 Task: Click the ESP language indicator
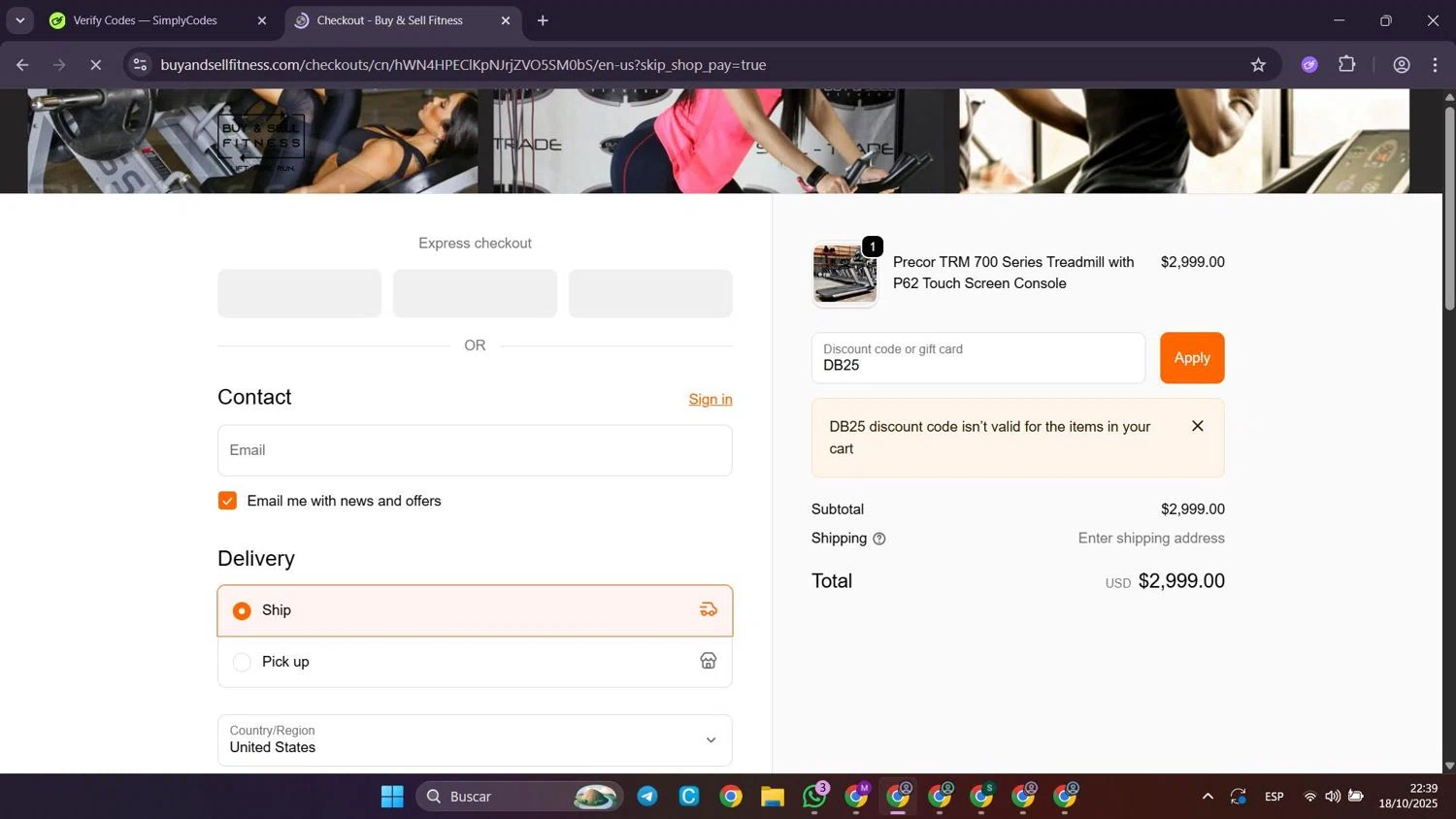tap(1274, 797)
